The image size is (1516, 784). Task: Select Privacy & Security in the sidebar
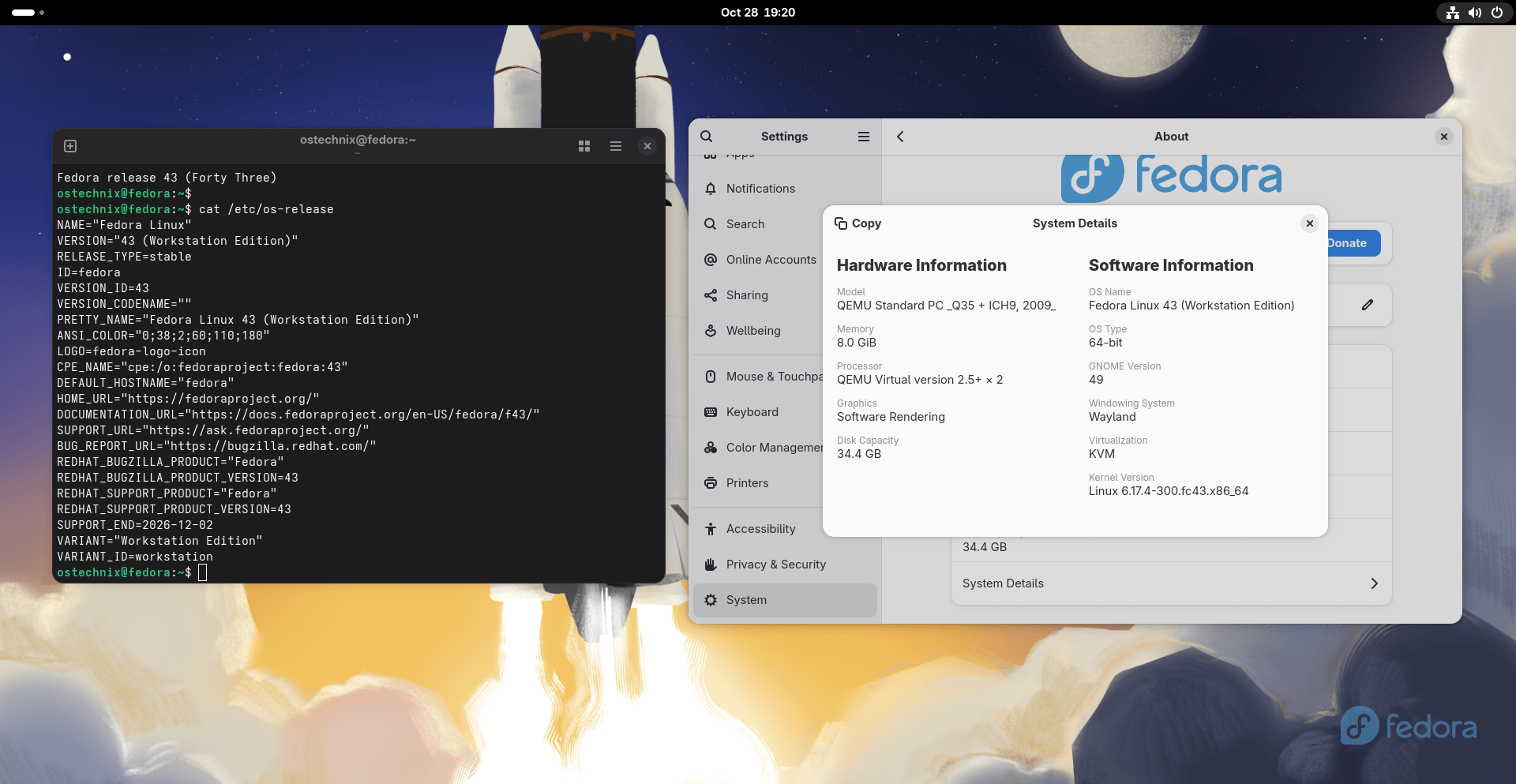711,564
